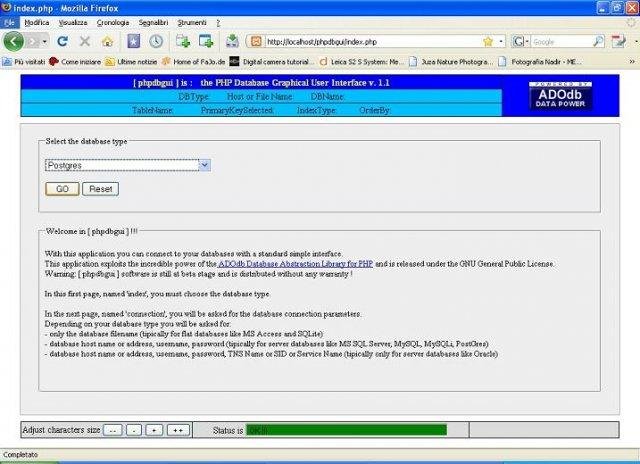Click the 'IndexType:' header label
The height and width of the screenshot is (464, 640).
coord(316,111)
